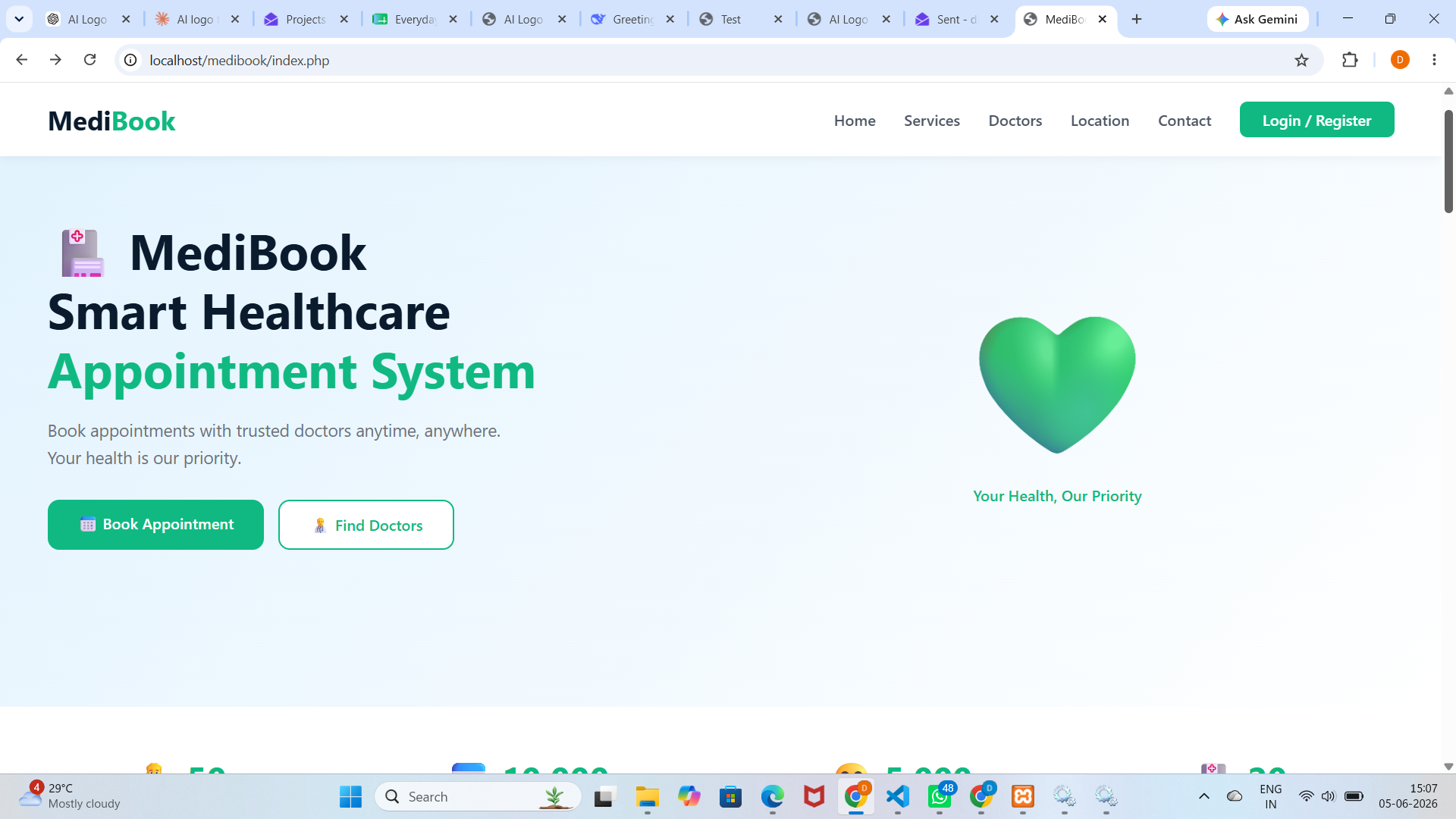Open the Location nav link
The width and height of the screenshot is (1456, 819).
tap(1100, 121)
